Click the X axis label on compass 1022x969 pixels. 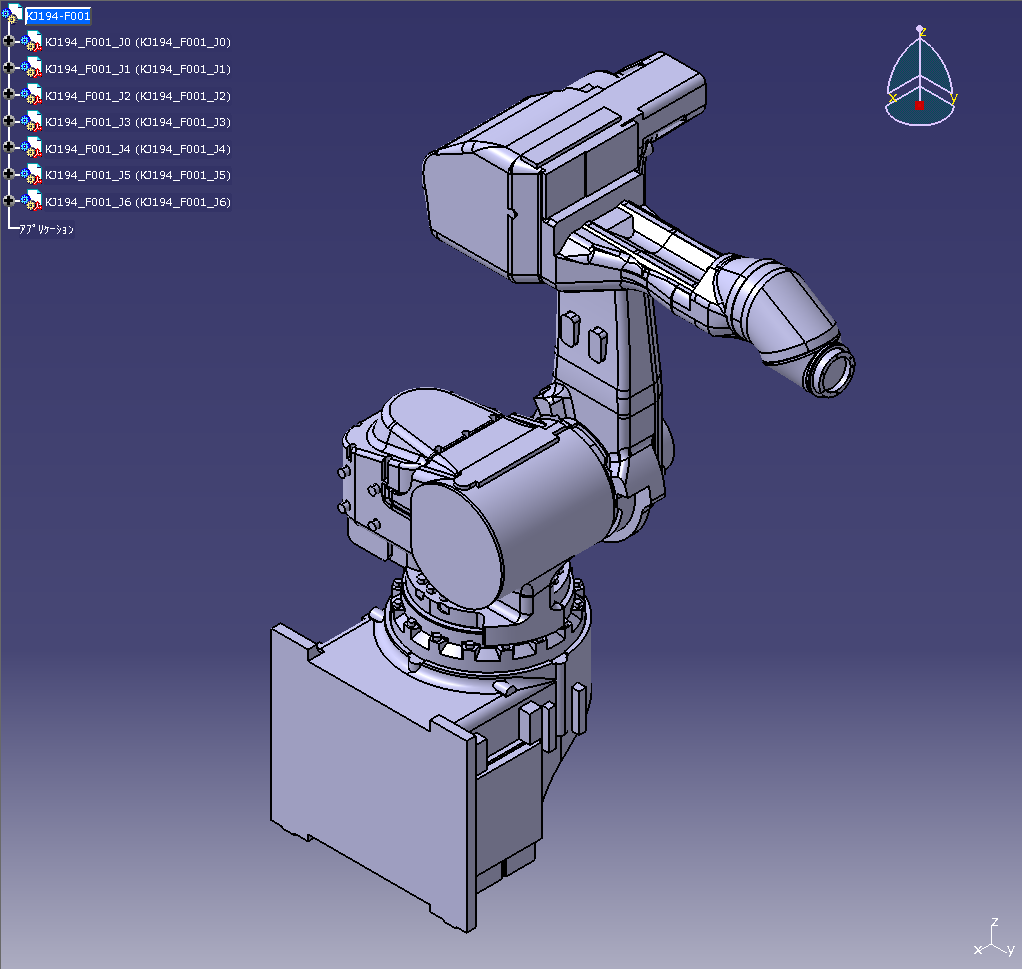coord(893,98)
